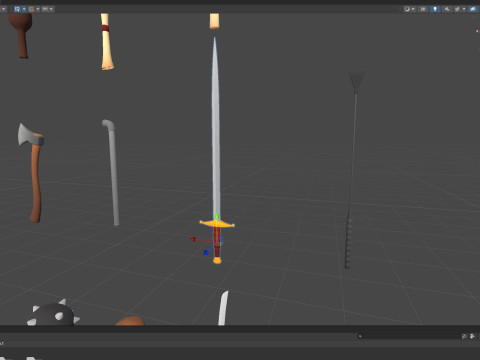480x360 pixels.
Task: Click the search magnifier icon
Action: pyautogui.click(x=360, y=336)
